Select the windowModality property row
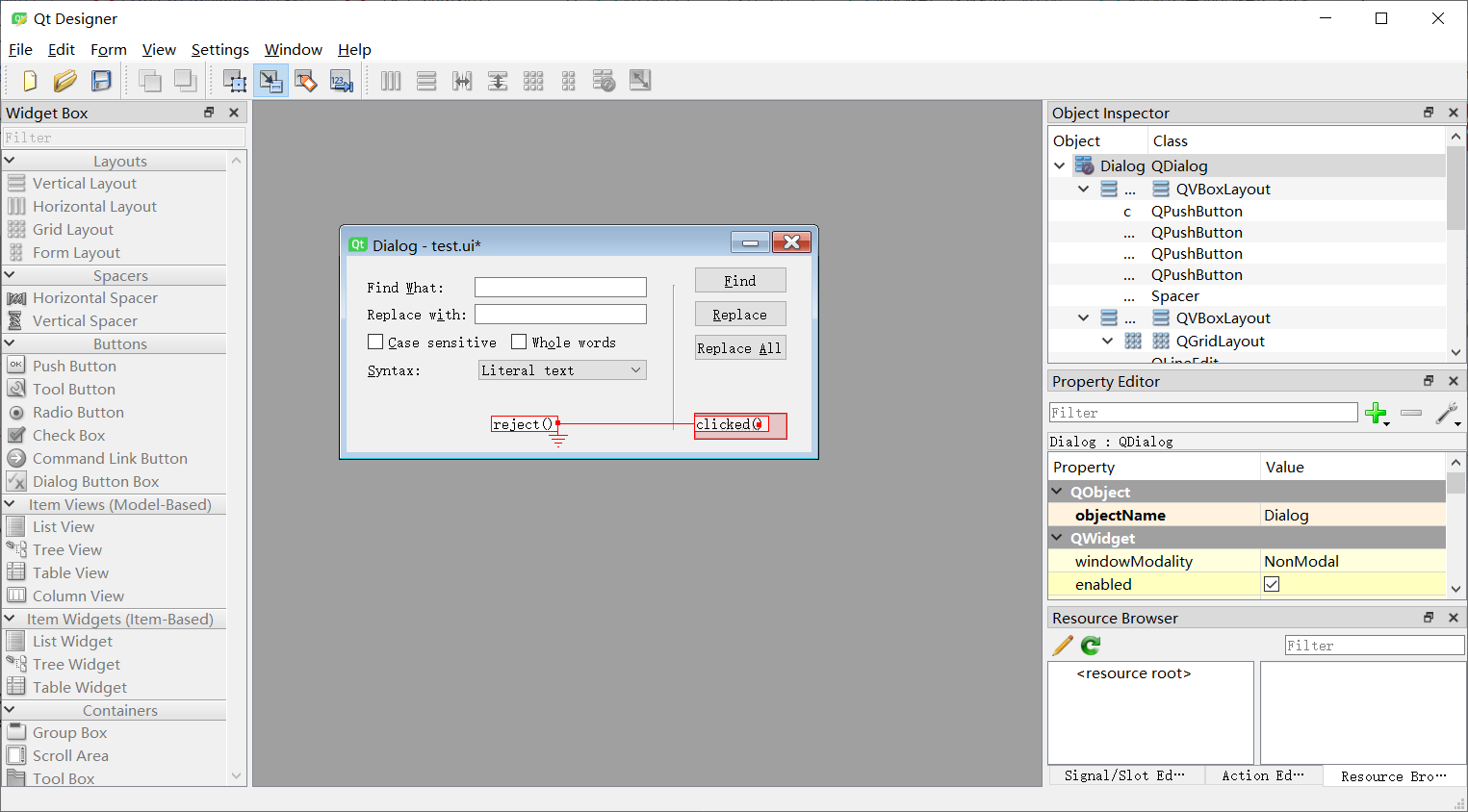This screenshot has height=812, width=1468. (x=1247, y=561)
